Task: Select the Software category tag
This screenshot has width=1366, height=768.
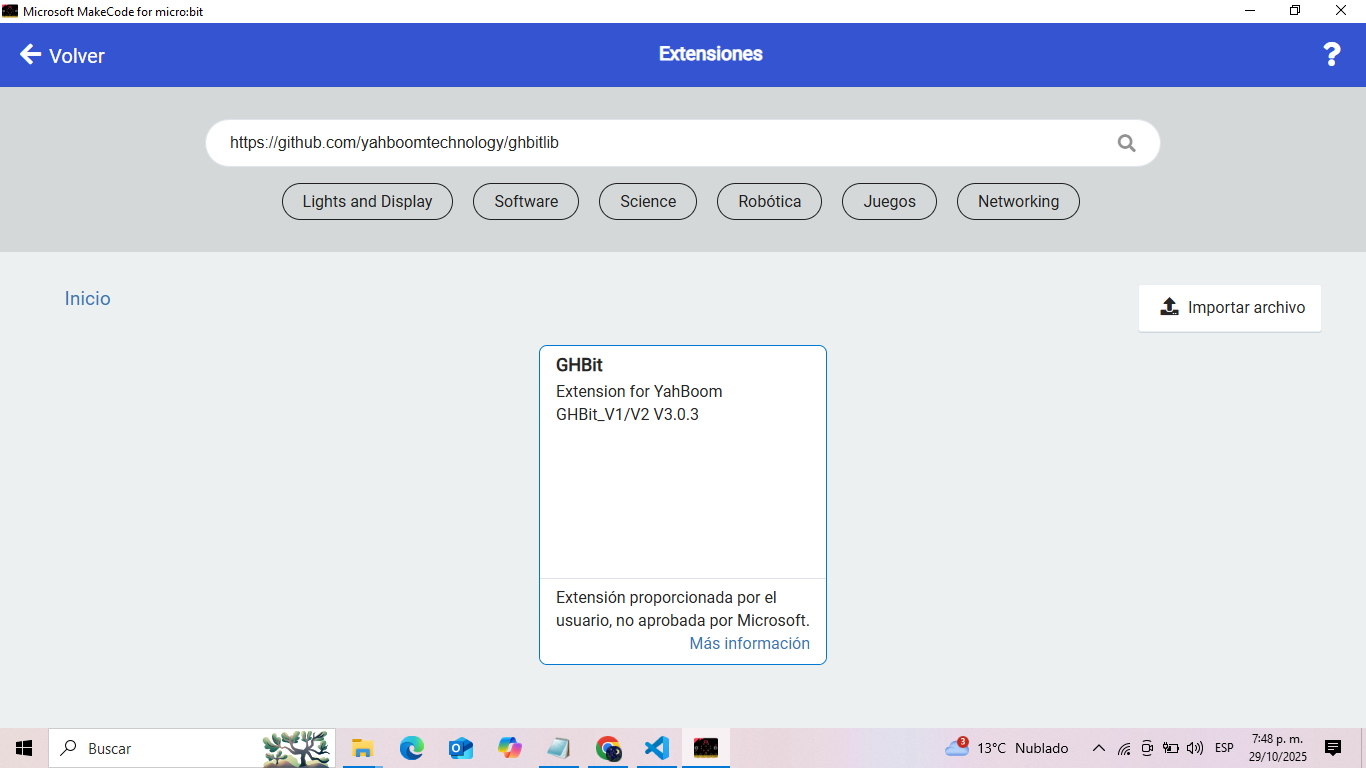Action: point(526,201)
